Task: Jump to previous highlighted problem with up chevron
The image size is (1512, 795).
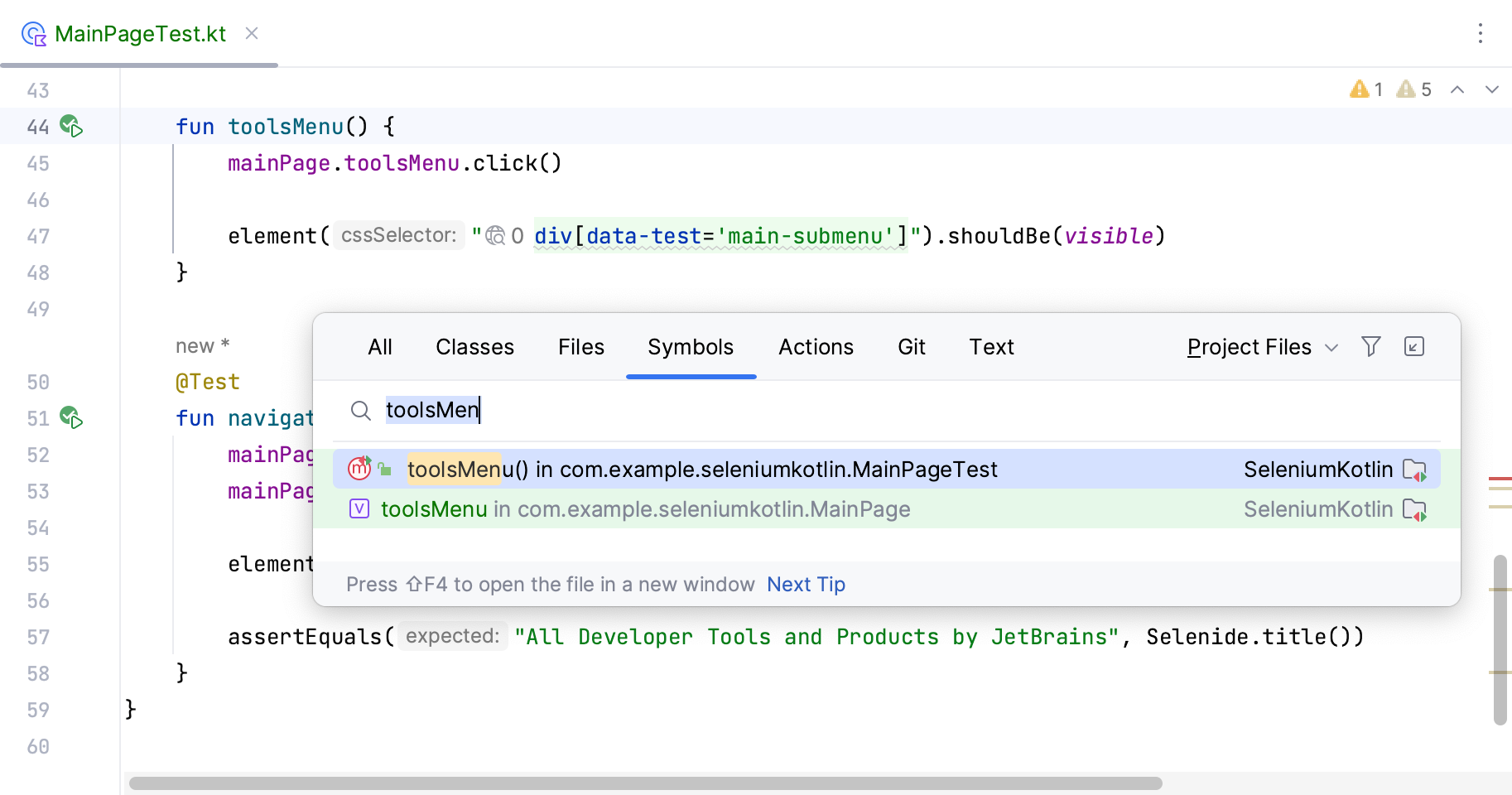Action: [x=1457, y=89]
